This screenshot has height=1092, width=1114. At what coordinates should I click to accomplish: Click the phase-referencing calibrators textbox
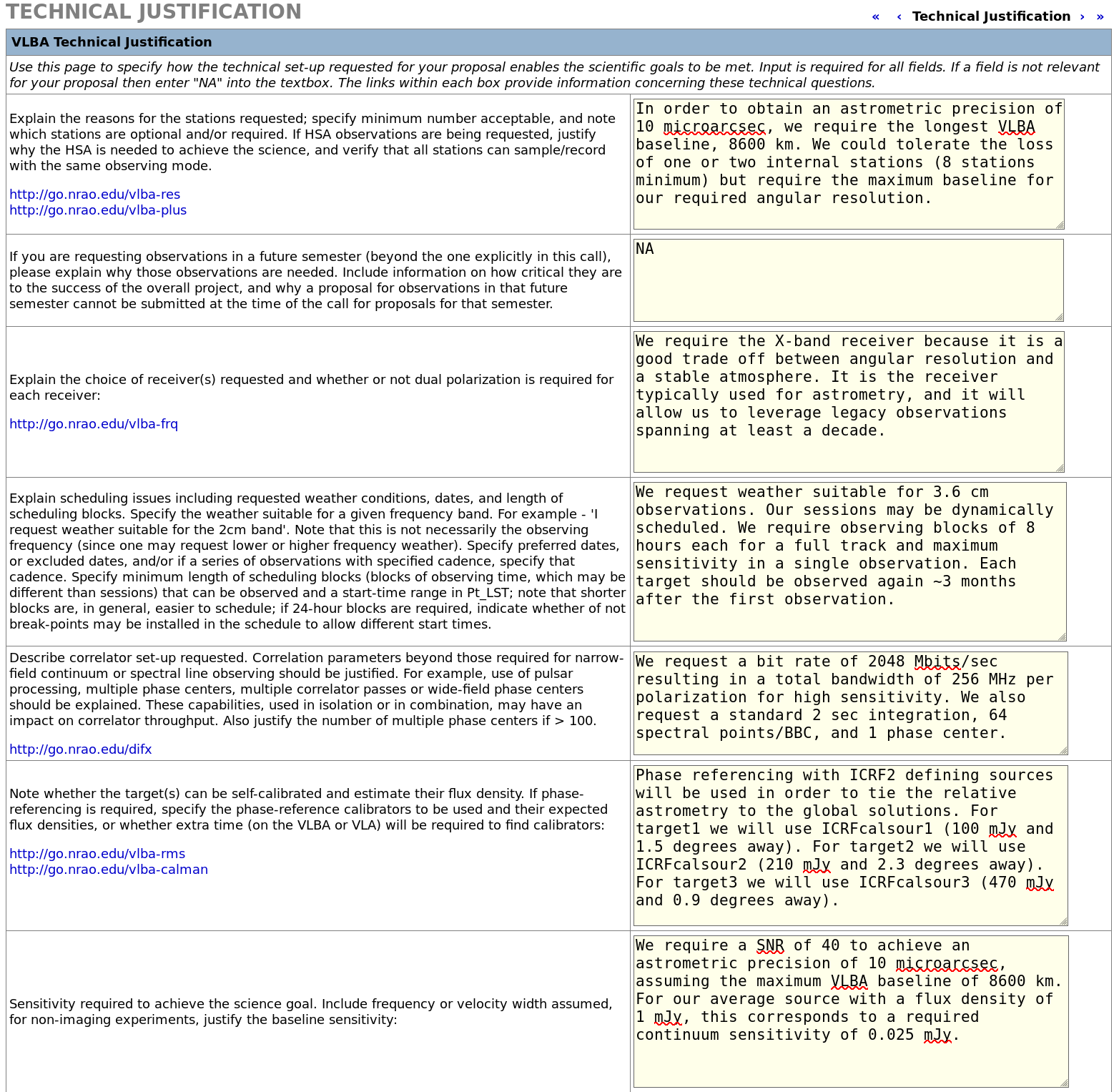coord(847,844)
